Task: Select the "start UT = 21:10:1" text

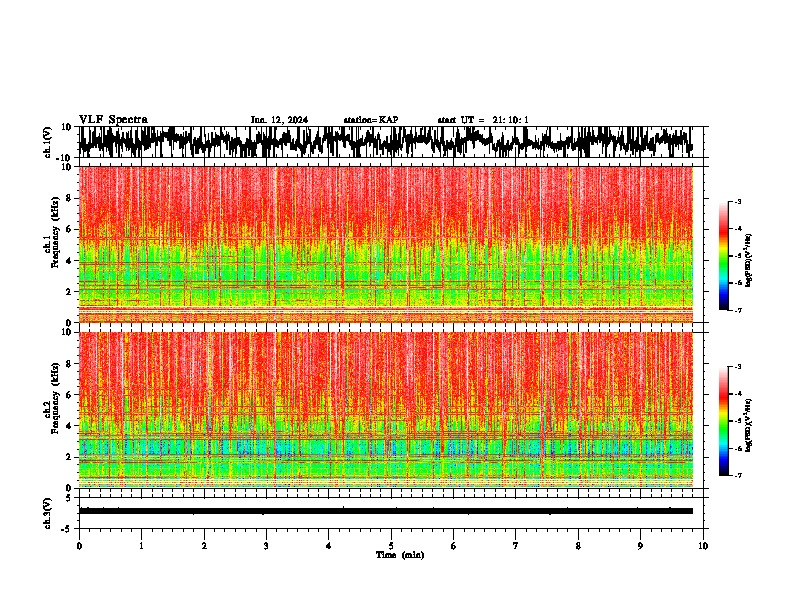Action: 483,120
